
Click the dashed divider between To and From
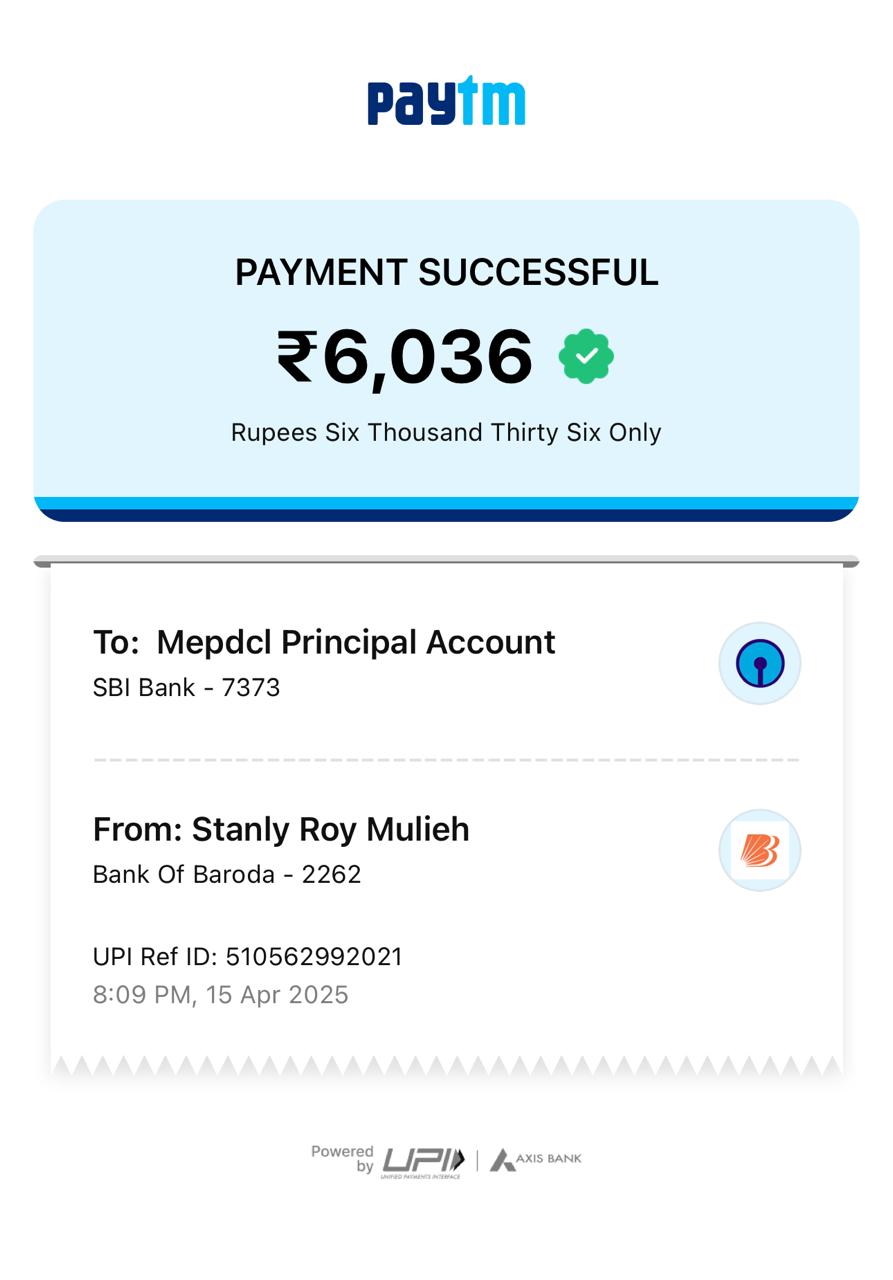click(446, 760)
